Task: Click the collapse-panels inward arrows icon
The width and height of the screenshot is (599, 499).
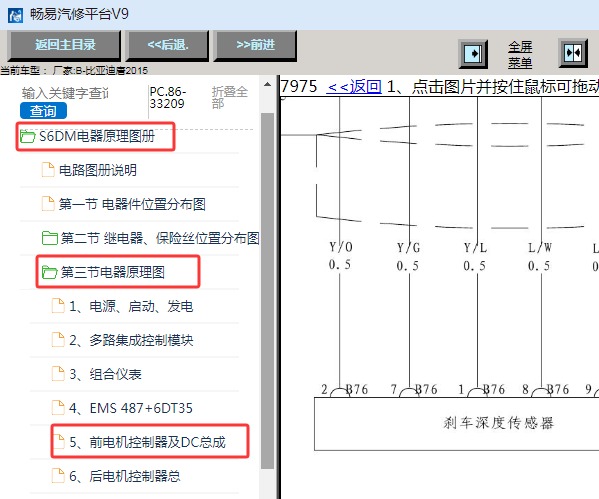Action: [x=573, y=53]
